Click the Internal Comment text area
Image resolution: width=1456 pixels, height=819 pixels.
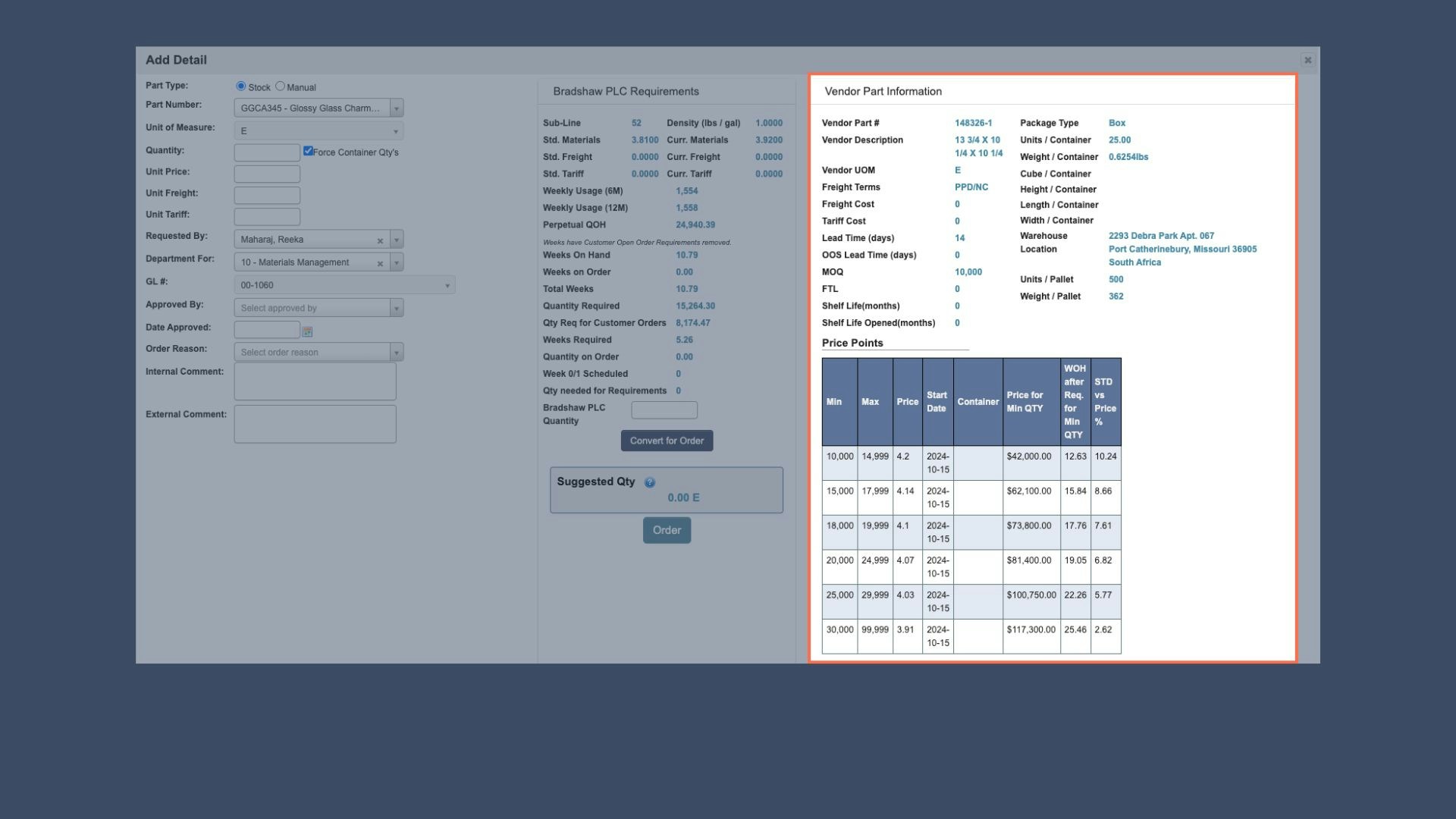[x=315, y=381]
